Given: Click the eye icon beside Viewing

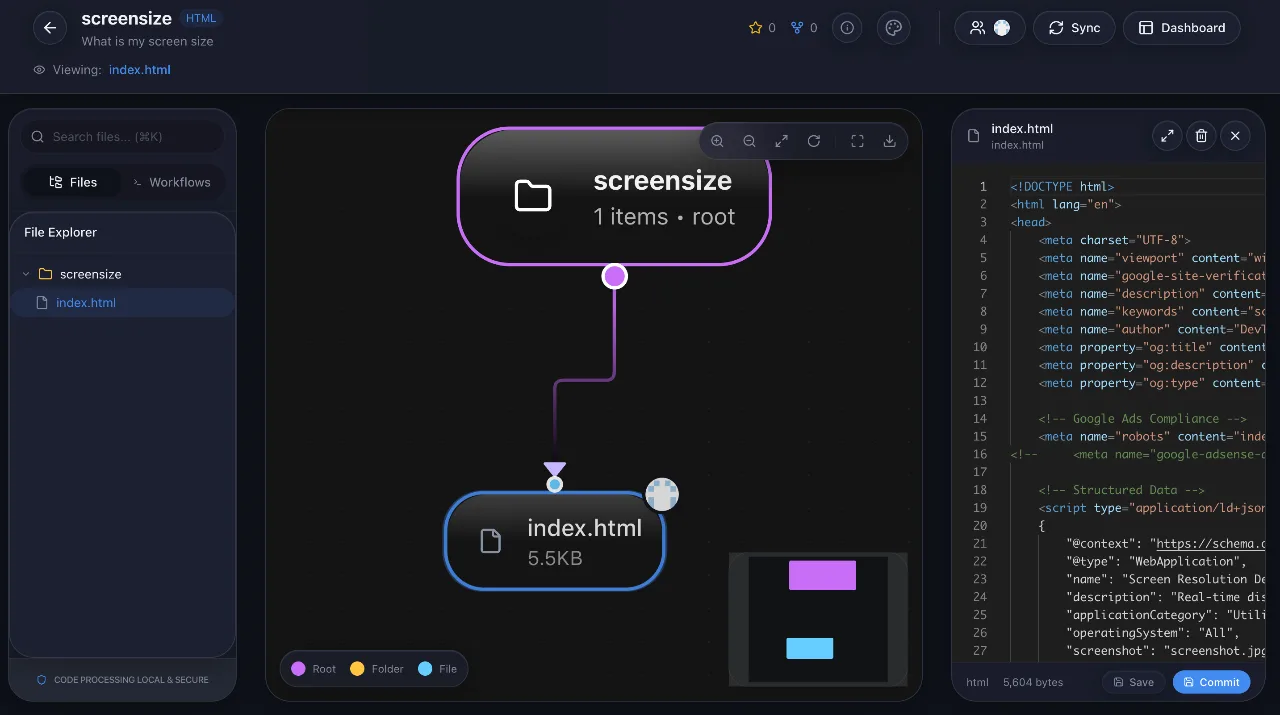Looking at the screenshot, I should click(40, 70).
